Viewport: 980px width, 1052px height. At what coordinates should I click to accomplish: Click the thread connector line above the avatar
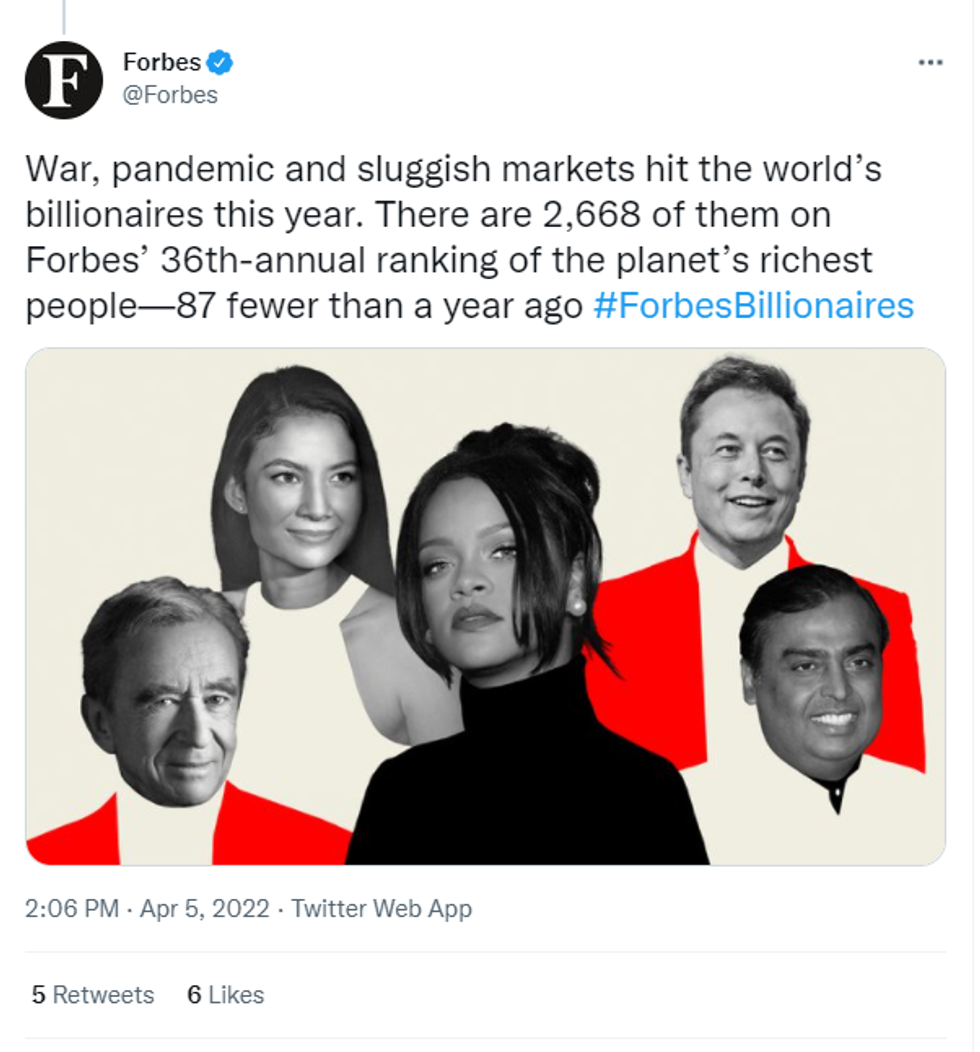pos(63,16)
